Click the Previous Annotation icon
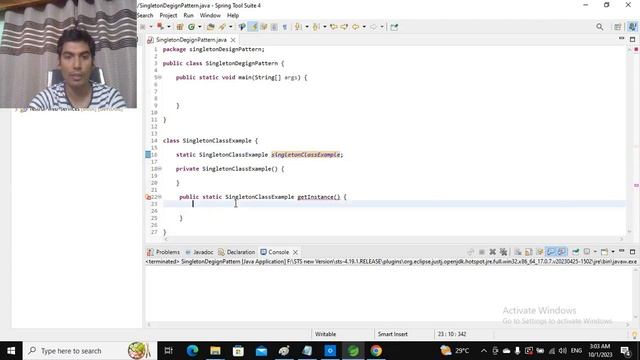This screenshot has height=360, width=640. [316, 27]
